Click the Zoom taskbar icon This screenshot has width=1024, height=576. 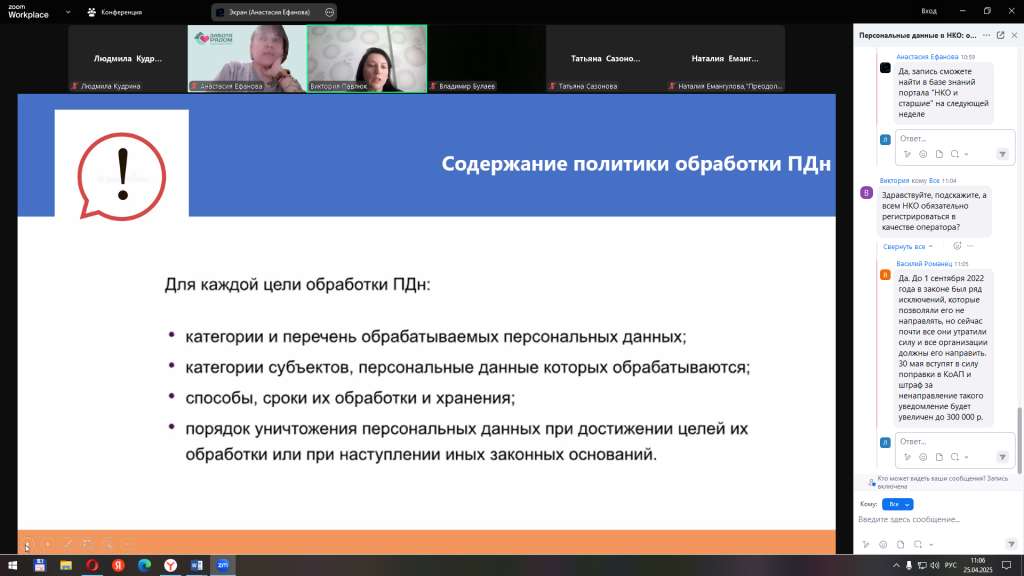tap(223, 565)
